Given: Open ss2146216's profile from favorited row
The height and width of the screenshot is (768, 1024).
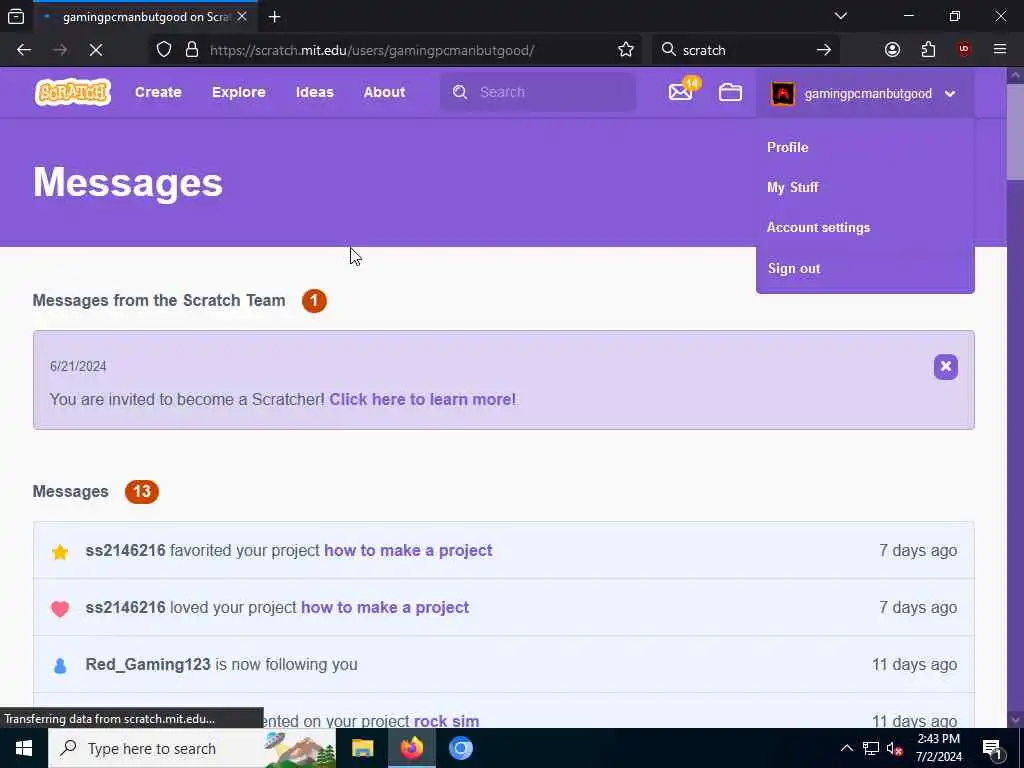Looking at the screenshot, I should [125, 551].
